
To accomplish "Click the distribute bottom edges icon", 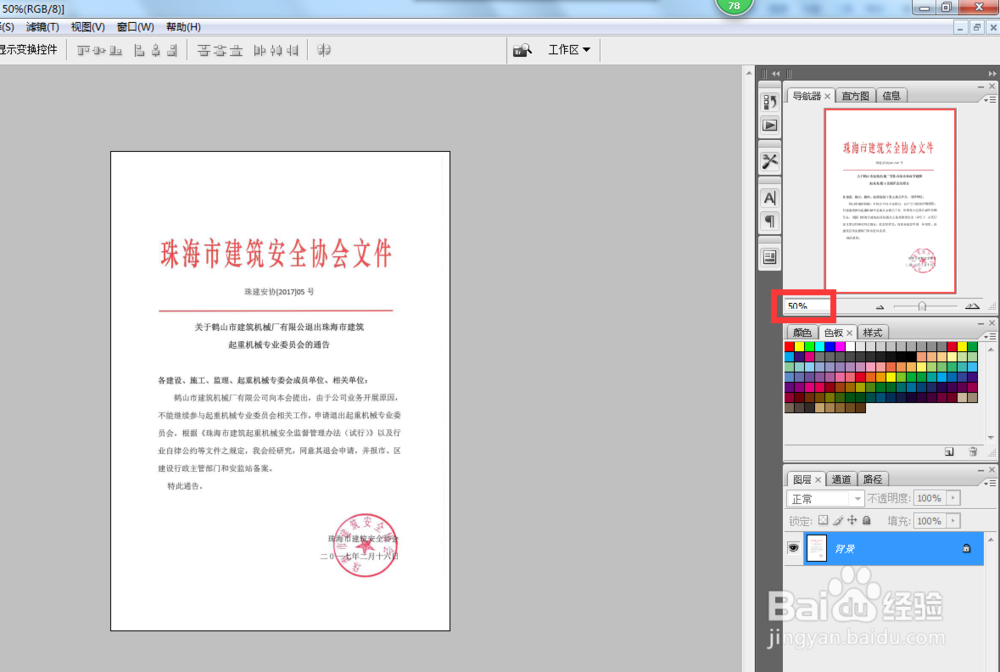I will pyautogui.click(x=237, y=50).
